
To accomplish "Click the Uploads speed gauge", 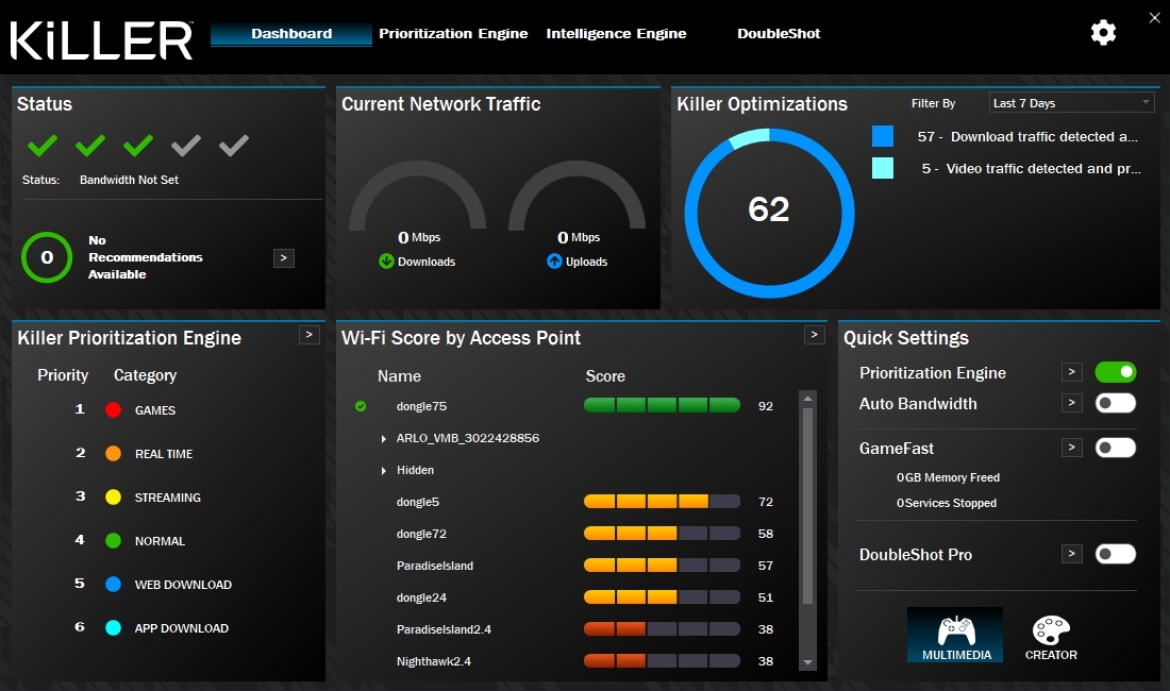I will (577, 196).
